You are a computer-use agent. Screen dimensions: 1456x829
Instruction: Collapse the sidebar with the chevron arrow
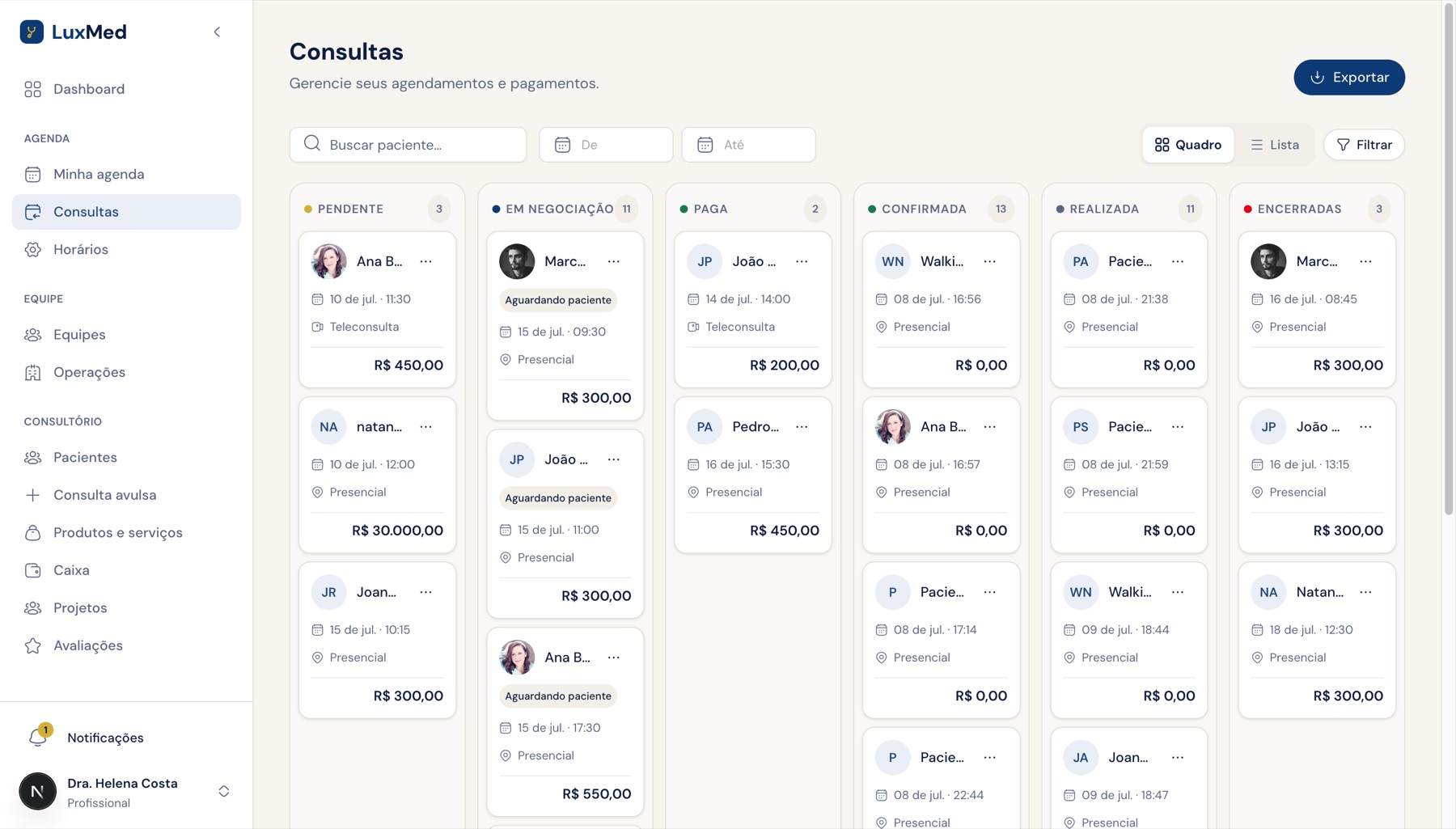pyautogui.click(x=217, y=32)
